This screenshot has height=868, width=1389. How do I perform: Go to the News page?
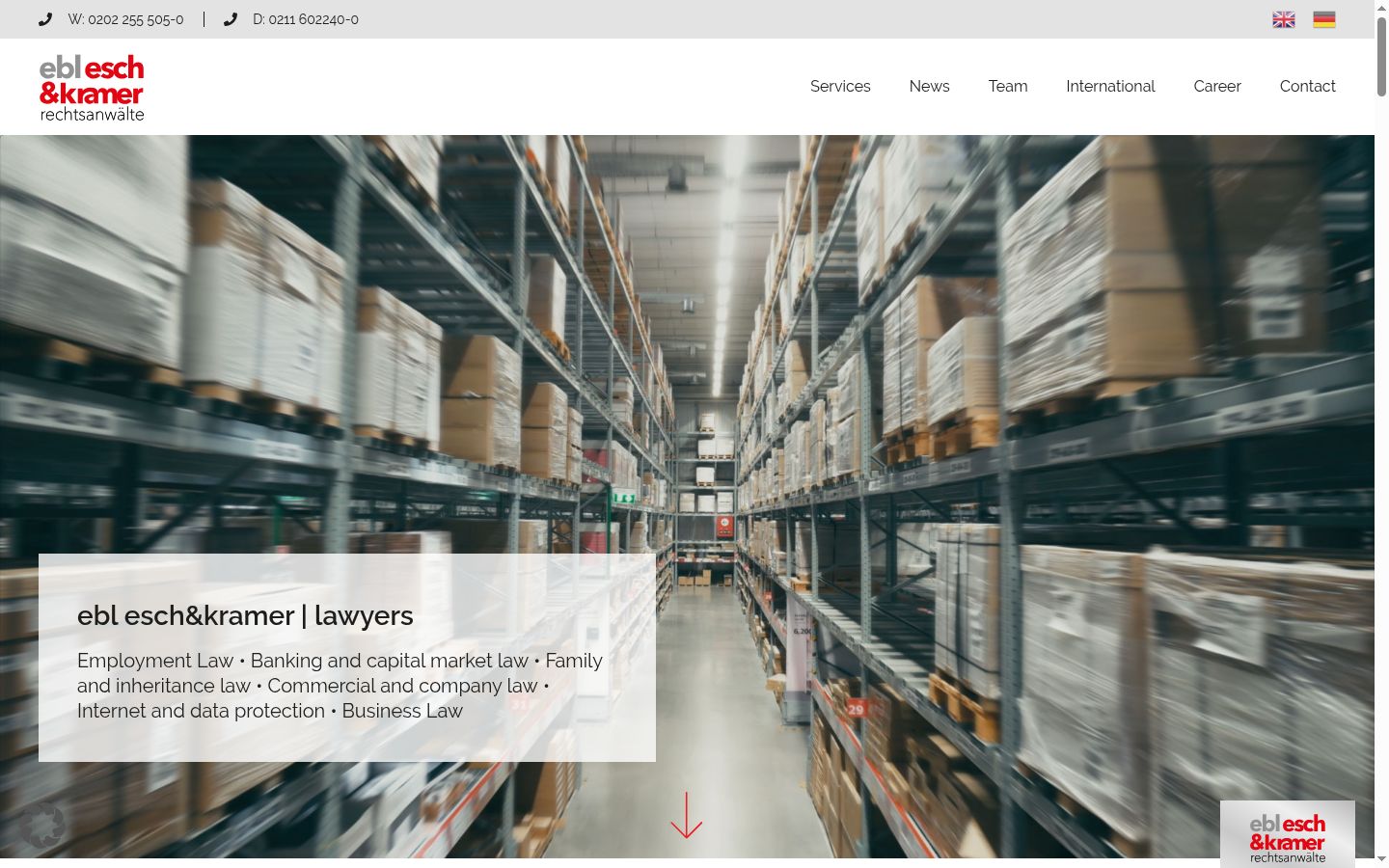tap(929, 86)
